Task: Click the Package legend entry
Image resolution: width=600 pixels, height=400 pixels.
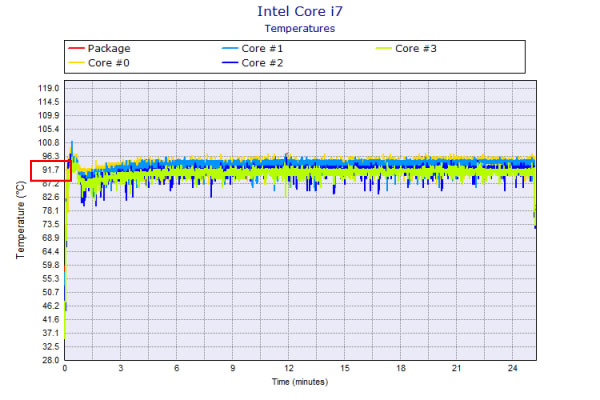Action: (99, 49)
